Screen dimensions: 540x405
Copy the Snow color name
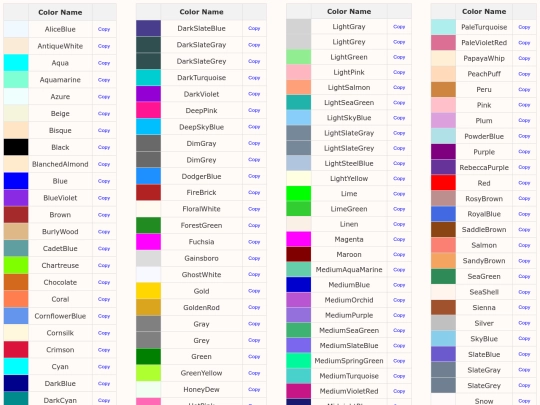click(x=524, y=401)
